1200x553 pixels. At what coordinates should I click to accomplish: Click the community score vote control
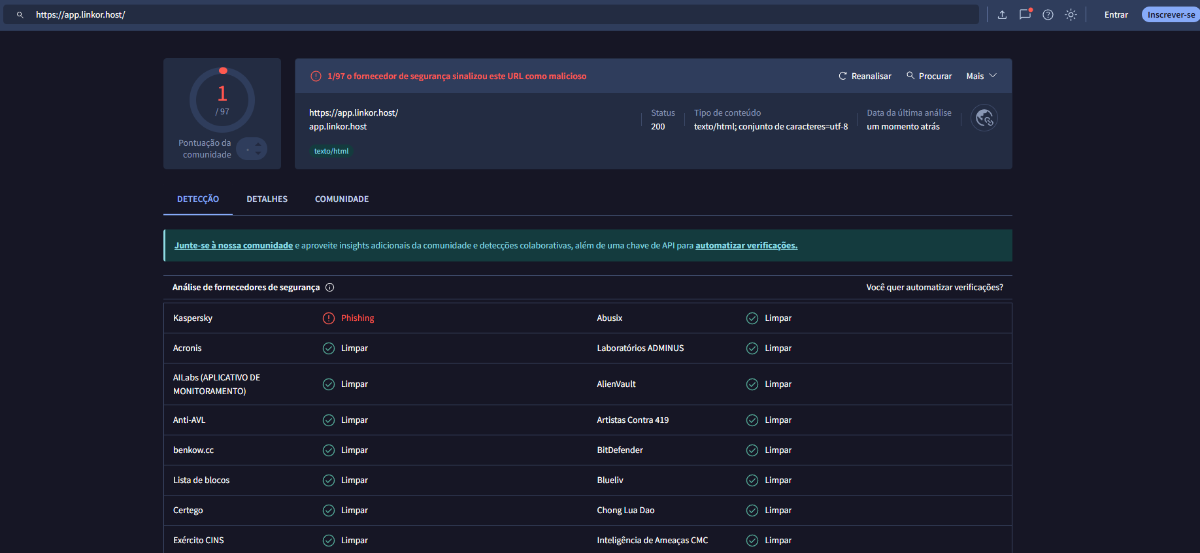tap(252, 149)
